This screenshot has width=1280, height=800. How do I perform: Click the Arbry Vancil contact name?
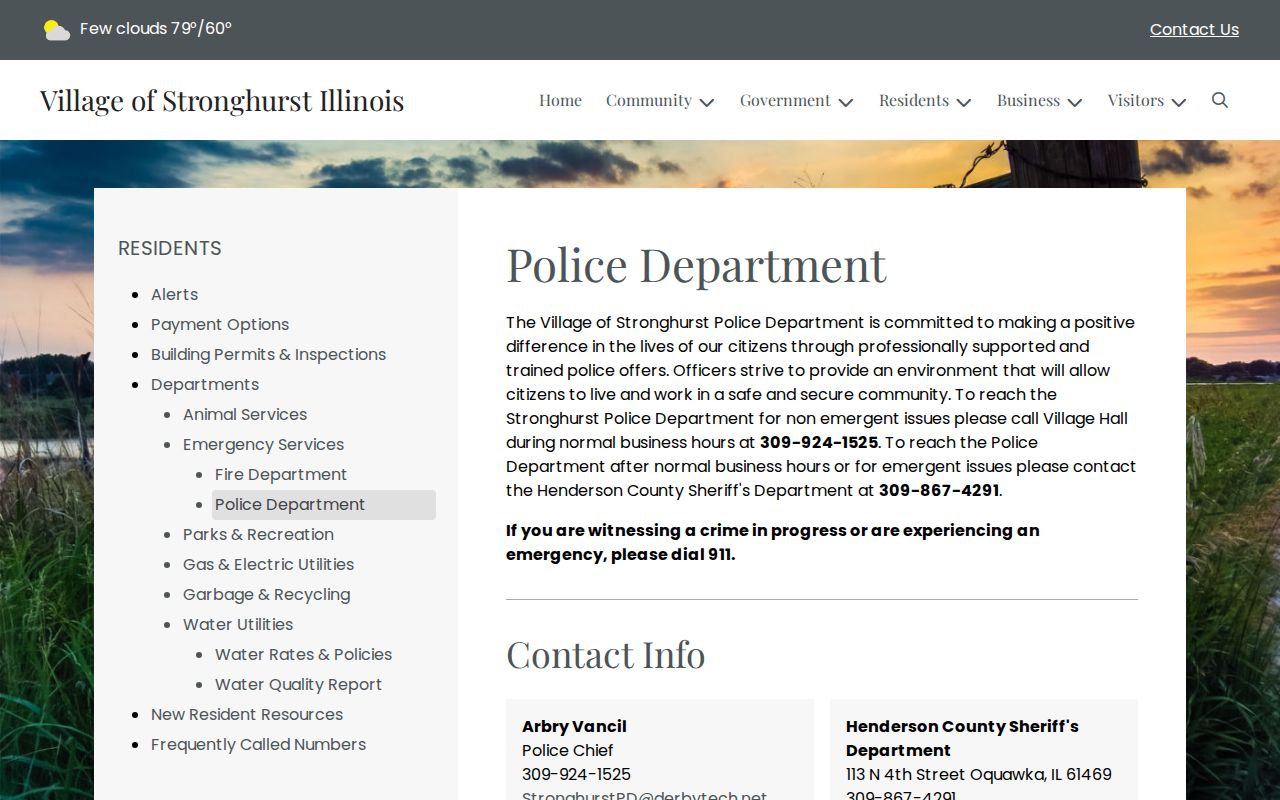pyautogui.click(x=574, y=726)
